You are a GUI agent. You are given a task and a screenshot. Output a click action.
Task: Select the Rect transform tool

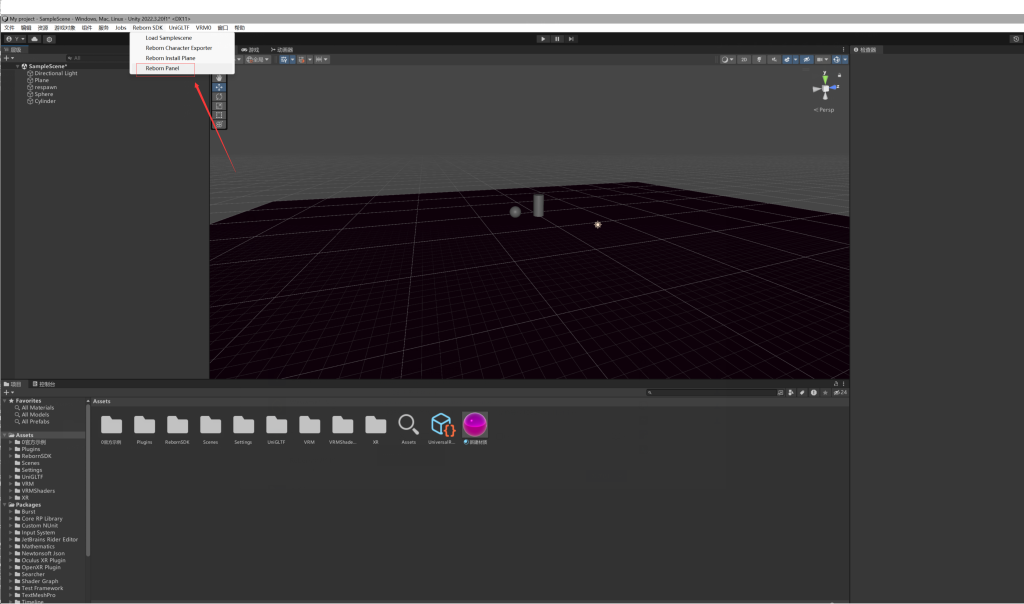[x=219, y=115]
